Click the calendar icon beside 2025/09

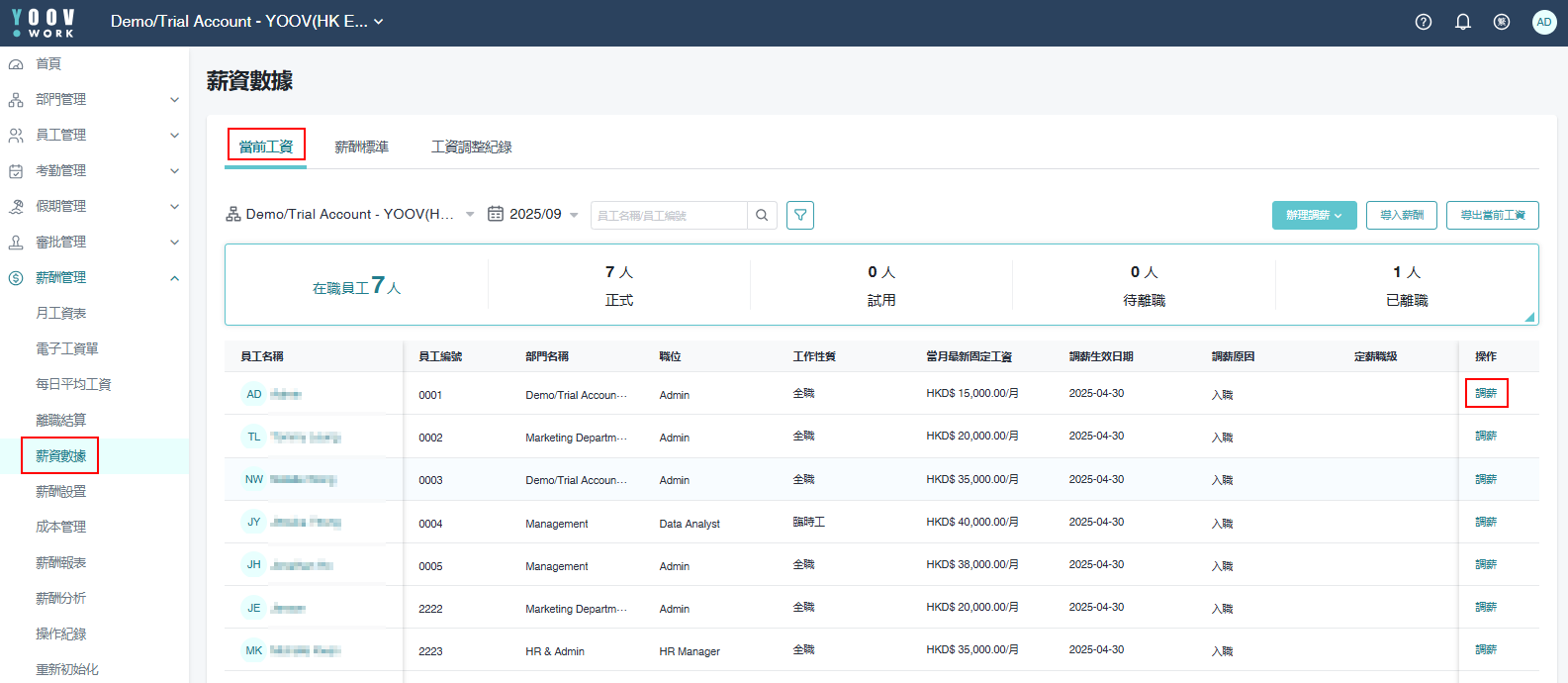pyautogui.click(x=496, y=214)
